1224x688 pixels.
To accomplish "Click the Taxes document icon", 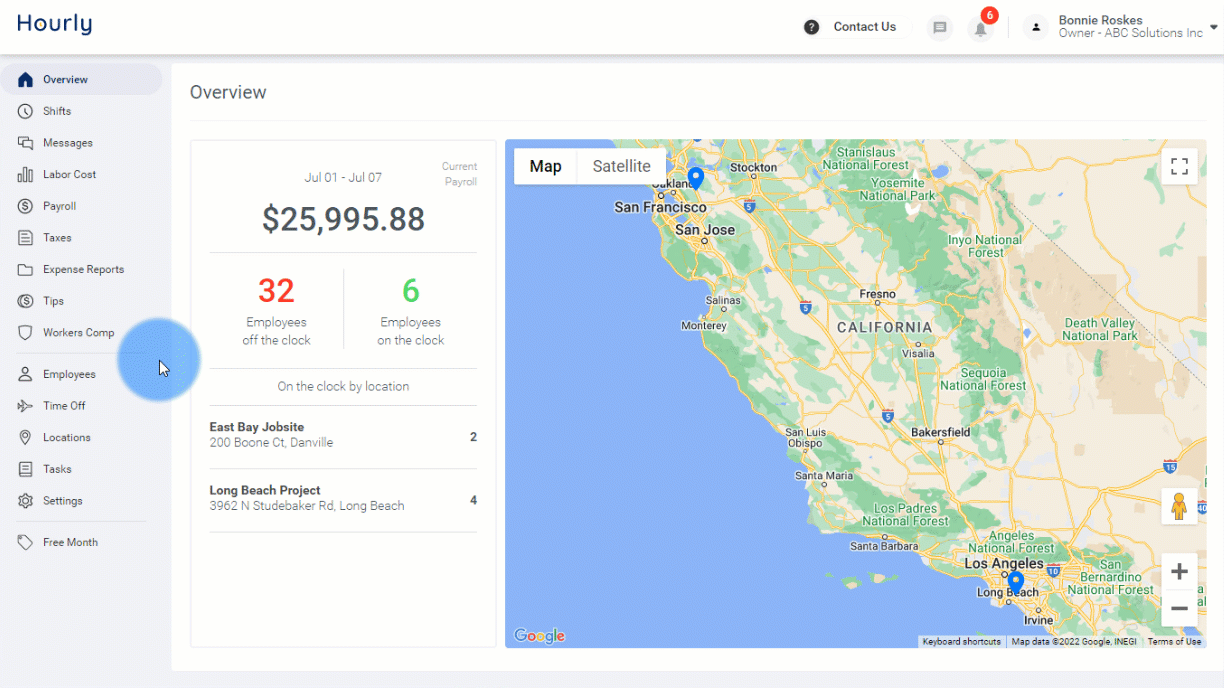I will point(25,238).
